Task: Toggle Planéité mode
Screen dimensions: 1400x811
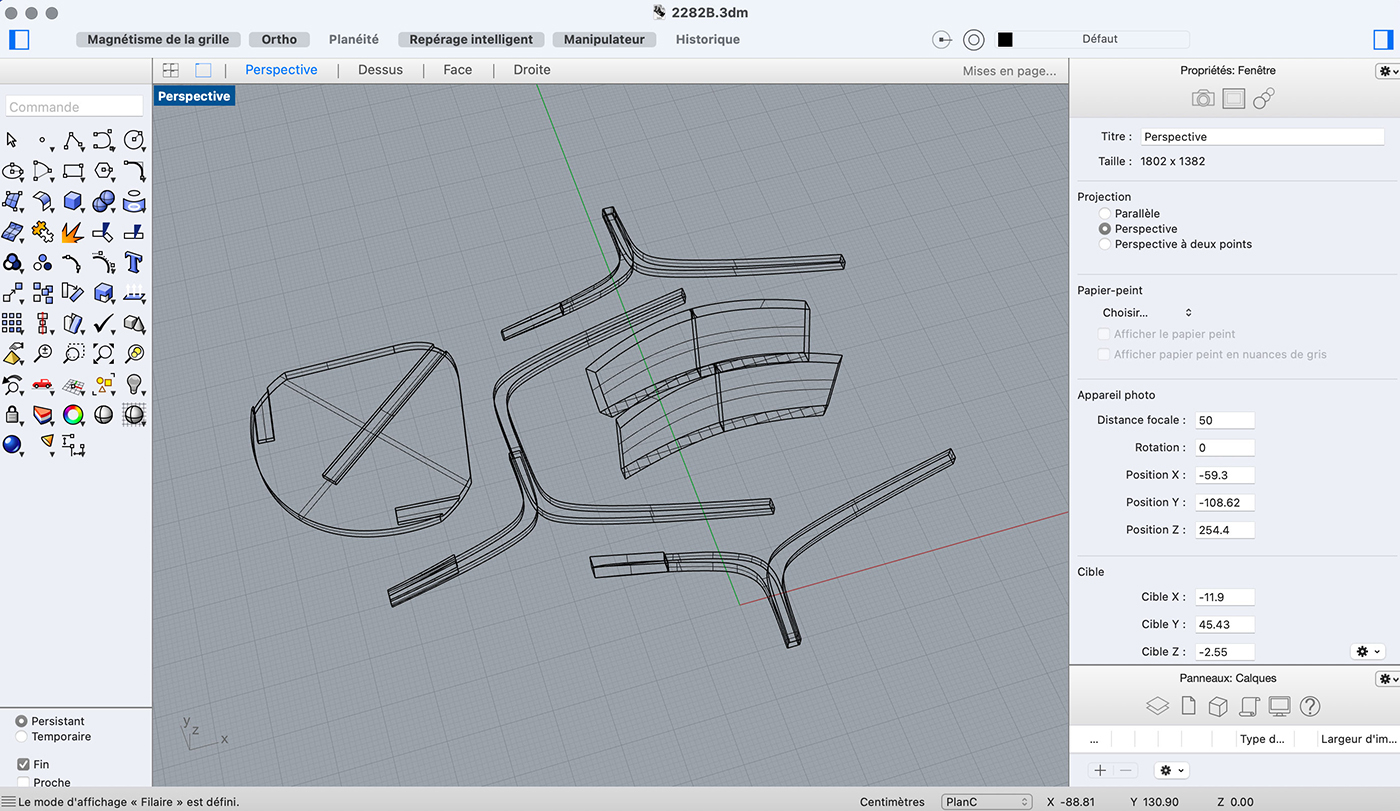Action: coord(354,39)
